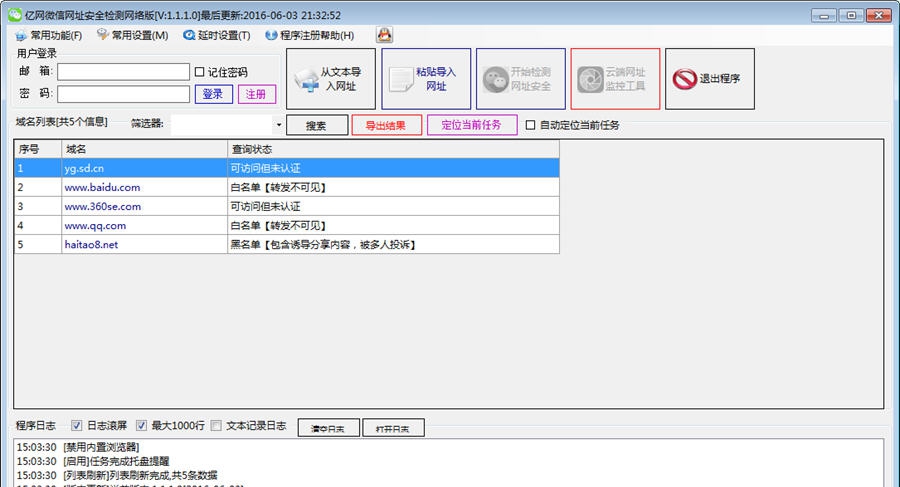This screenshot has width=900, height=487.
Task: Focus the 邮箱 input field
Action: (x=123, y=72)
